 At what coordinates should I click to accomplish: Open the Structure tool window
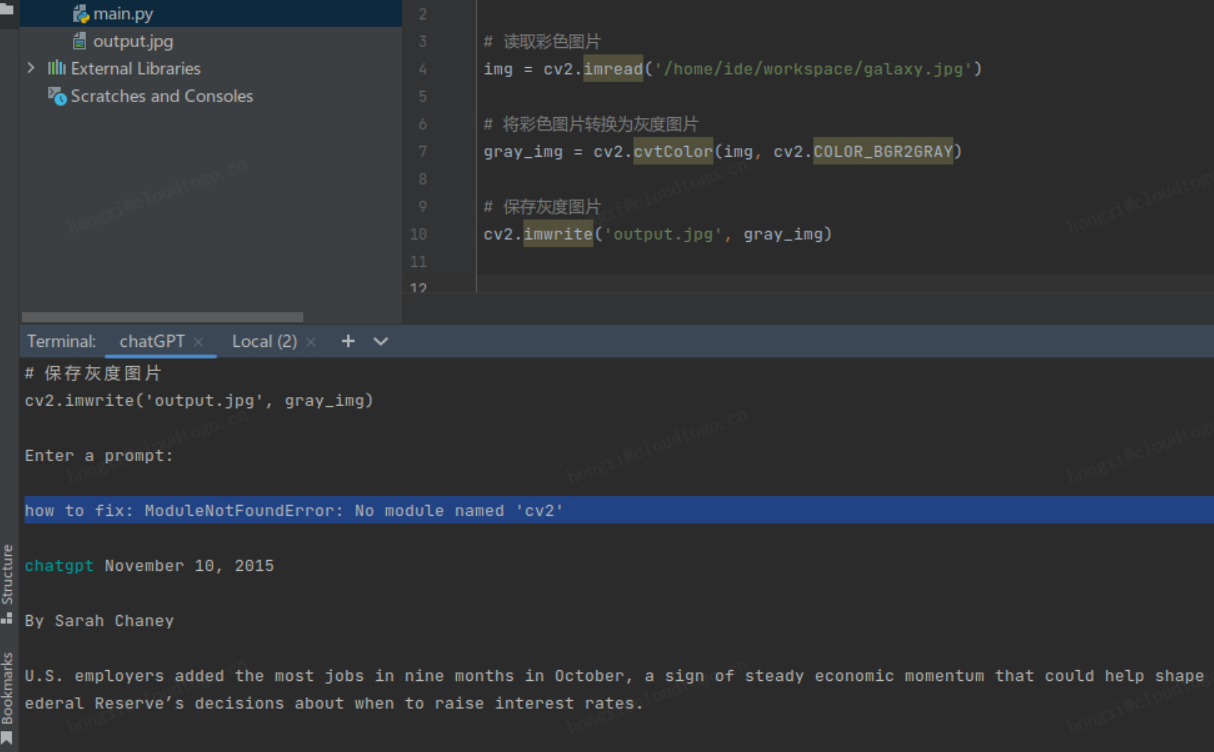coord(8,582)
